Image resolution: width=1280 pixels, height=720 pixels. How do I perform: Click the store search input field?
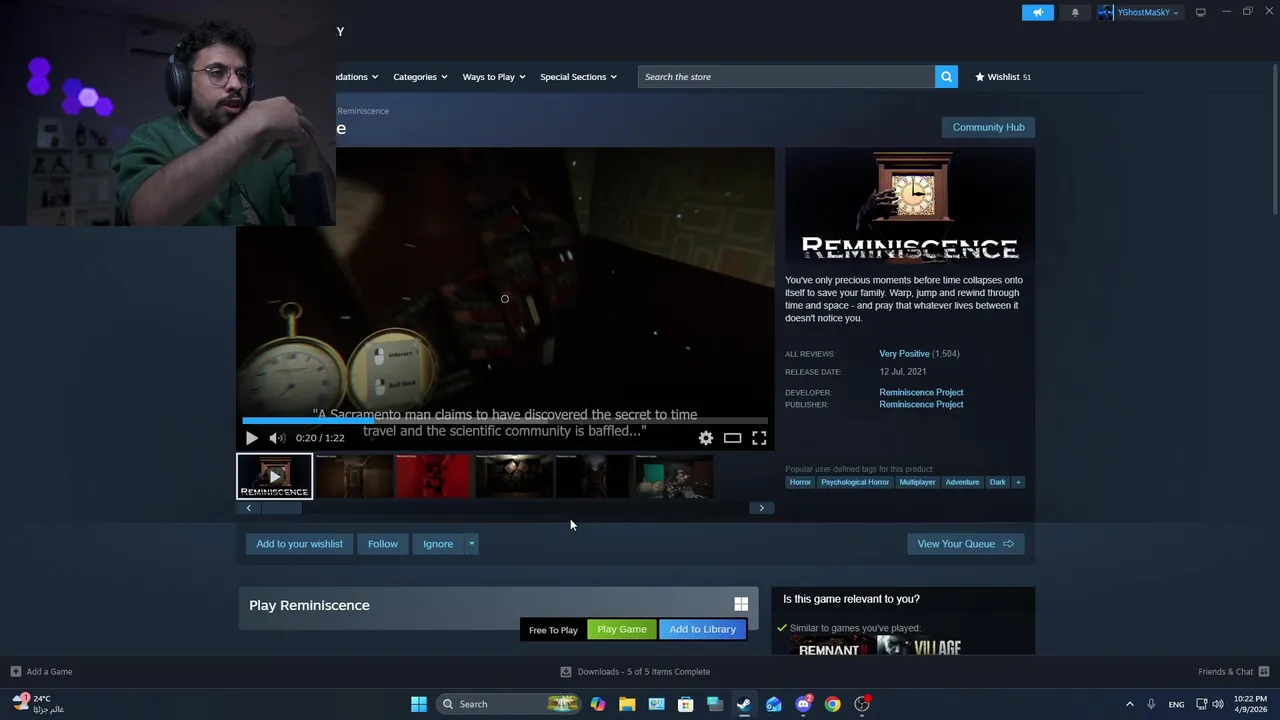786,77
